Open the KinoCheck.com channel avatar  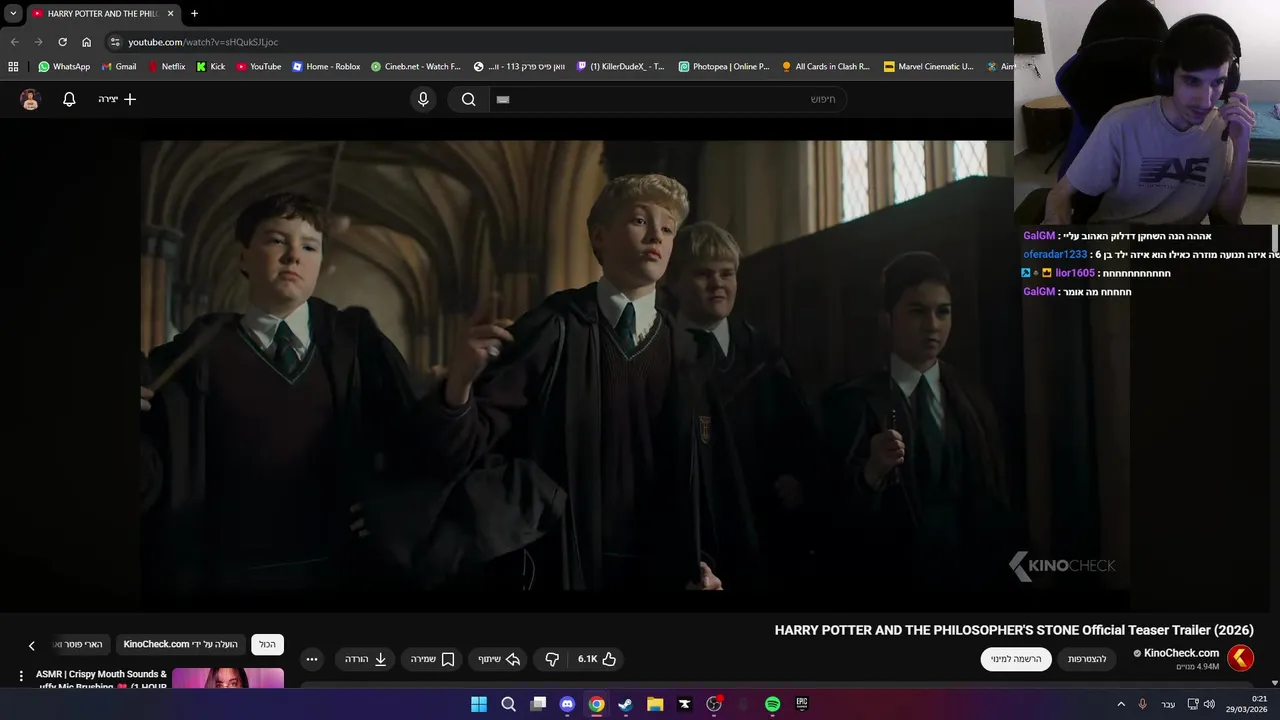pos(1240,658)
